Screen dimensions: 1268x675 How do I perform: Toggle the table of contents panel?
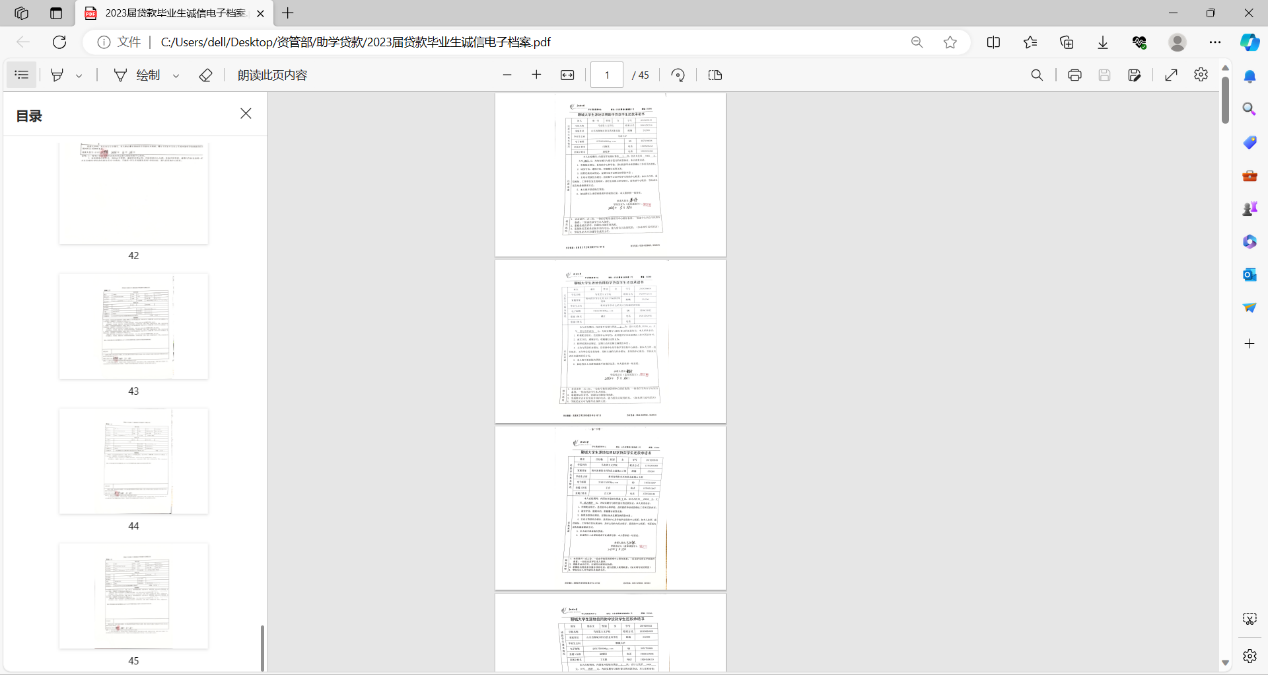point(22,75)
